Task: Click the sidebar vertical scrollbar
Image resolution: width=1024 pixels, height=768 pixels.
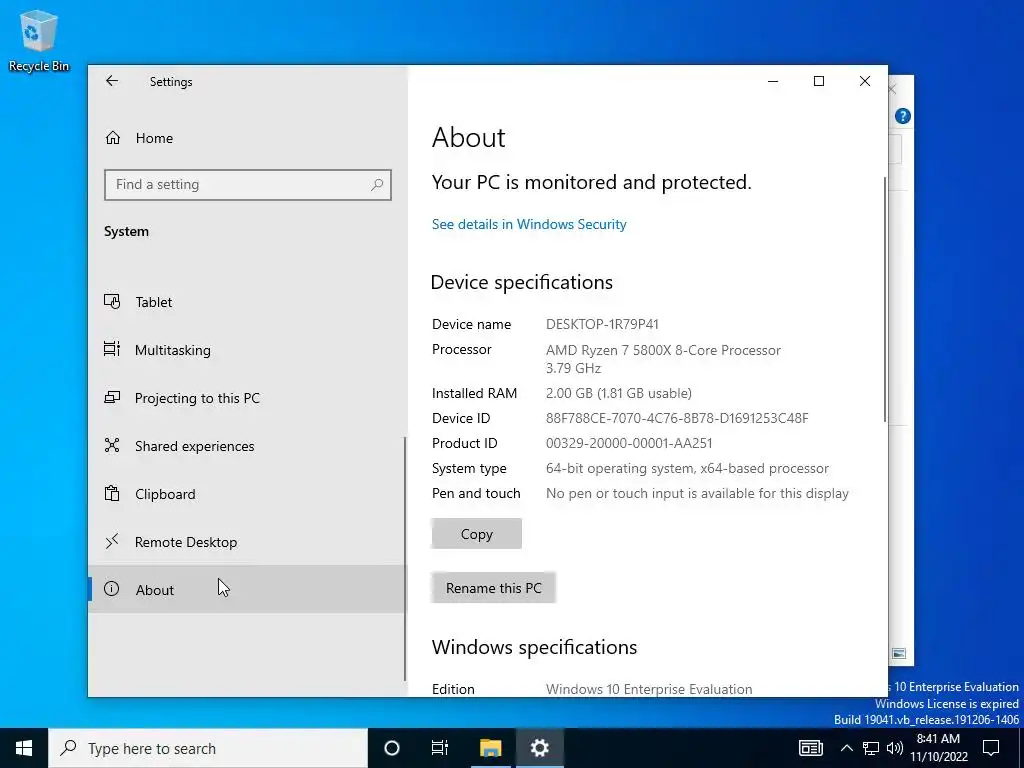Action: 405,559
